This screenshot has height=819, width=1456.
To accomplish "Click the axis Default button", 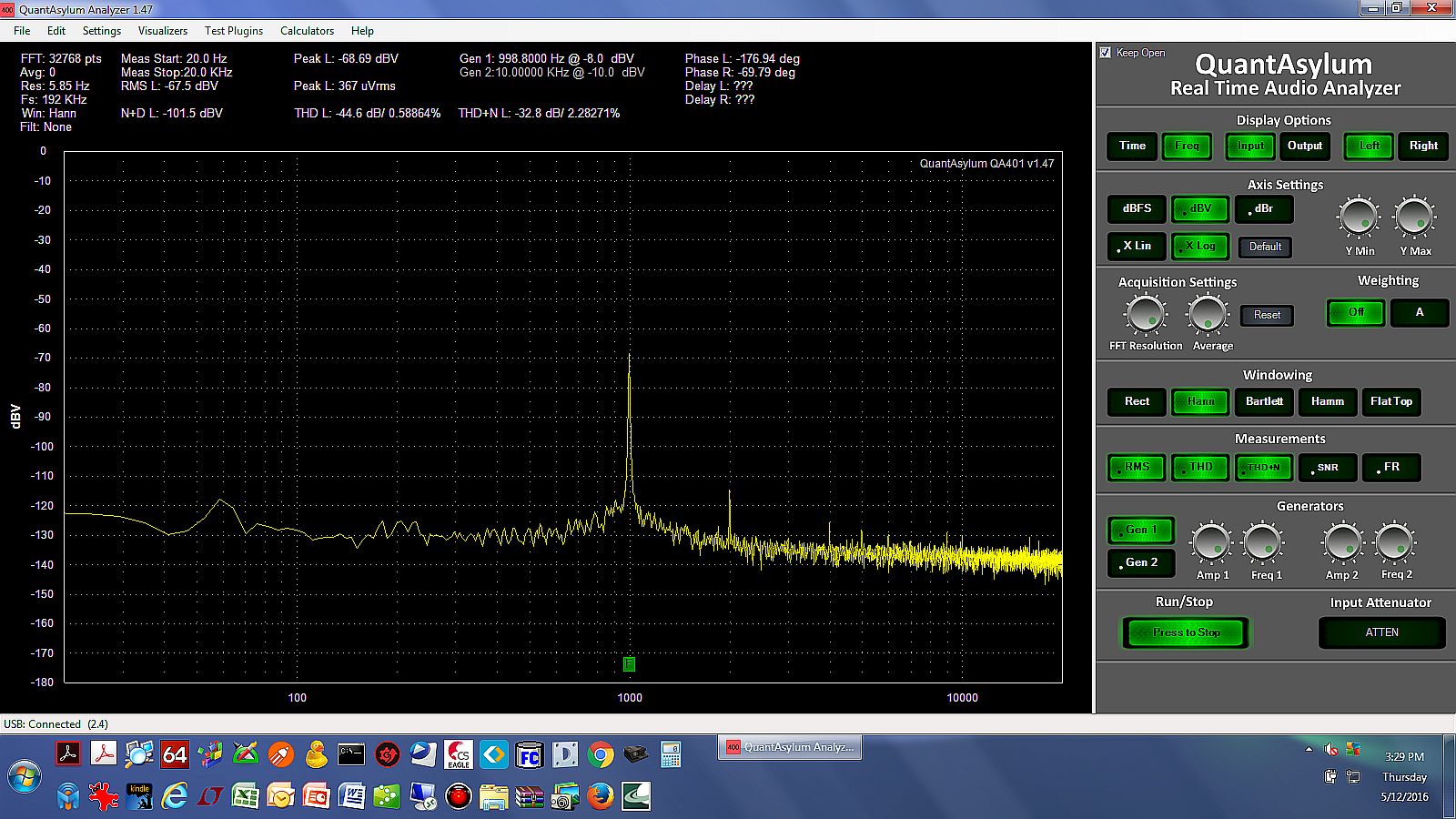I will (x=1265, y=247).
